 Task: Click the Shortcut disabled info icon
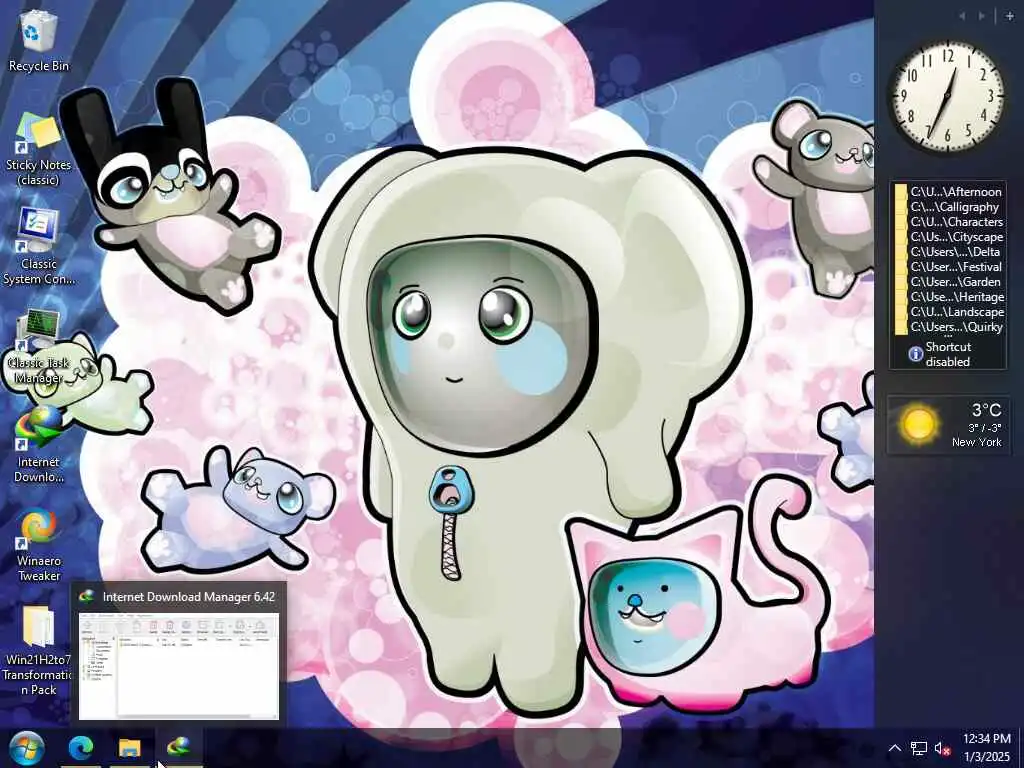[x=916, y=354]
